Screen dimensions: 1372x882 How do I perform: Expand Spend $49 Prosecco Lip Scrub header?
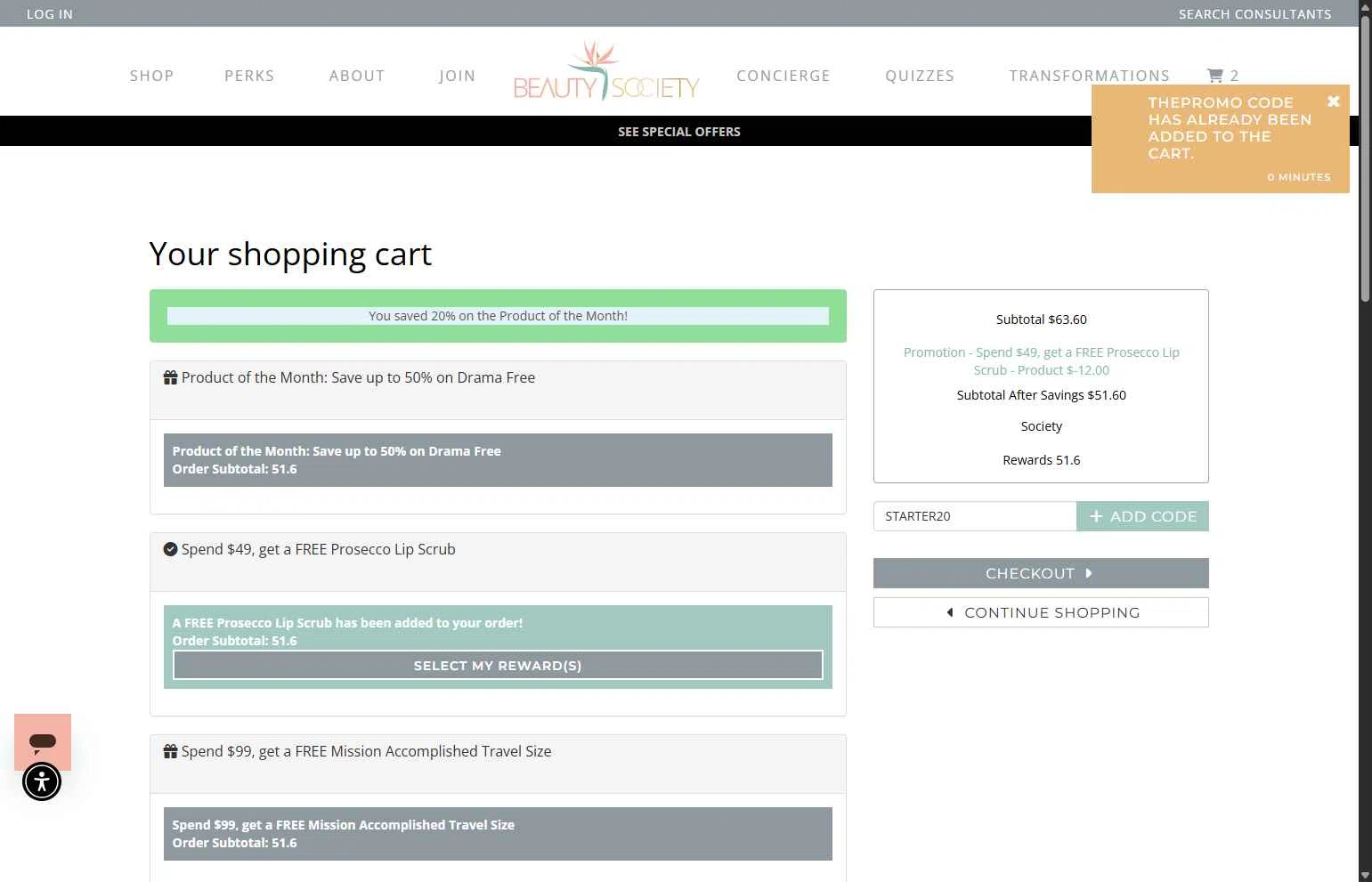click(498, 562)
